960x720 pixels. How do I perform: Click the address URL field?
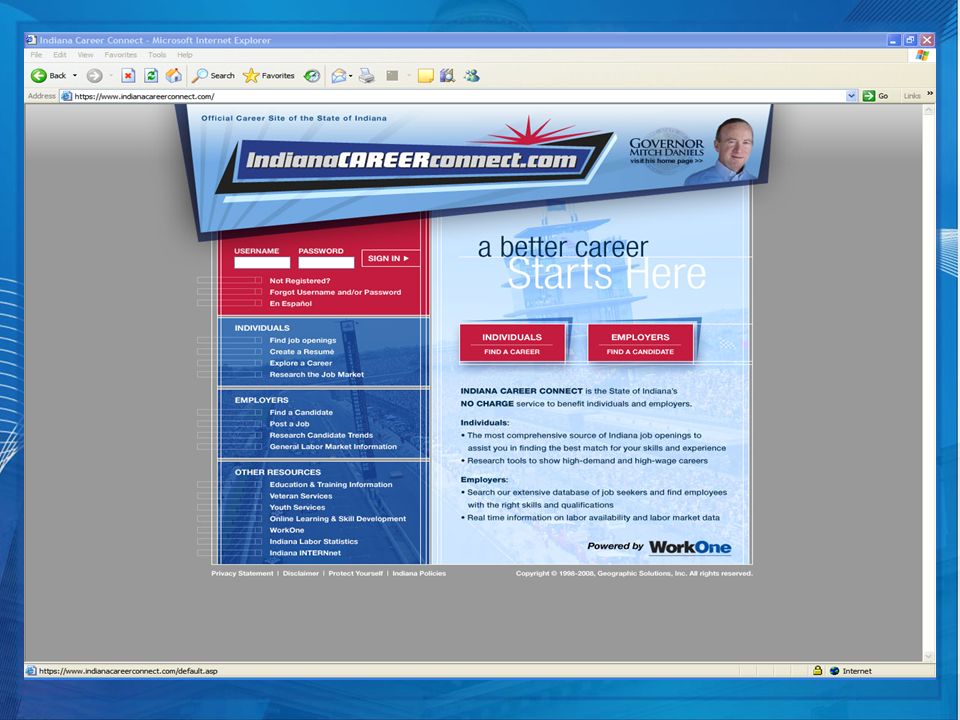coord(459,96)
